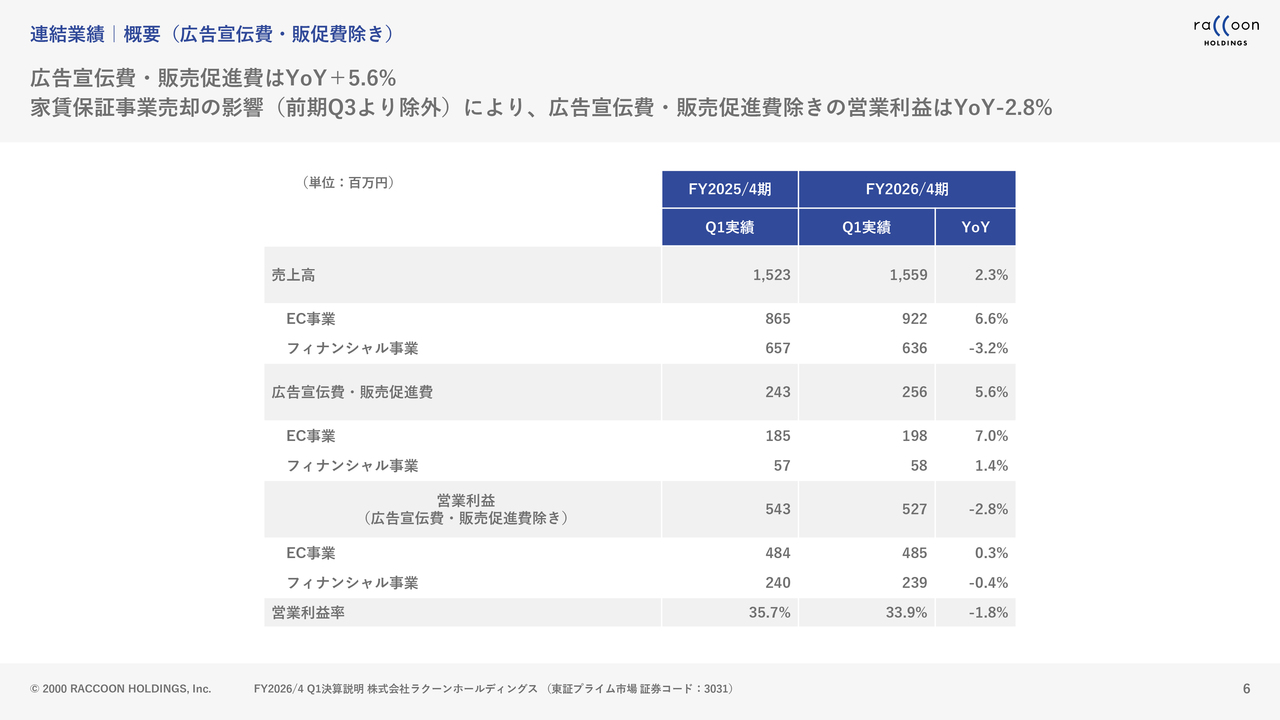Click the operating profit value 543

pos(778,509)
